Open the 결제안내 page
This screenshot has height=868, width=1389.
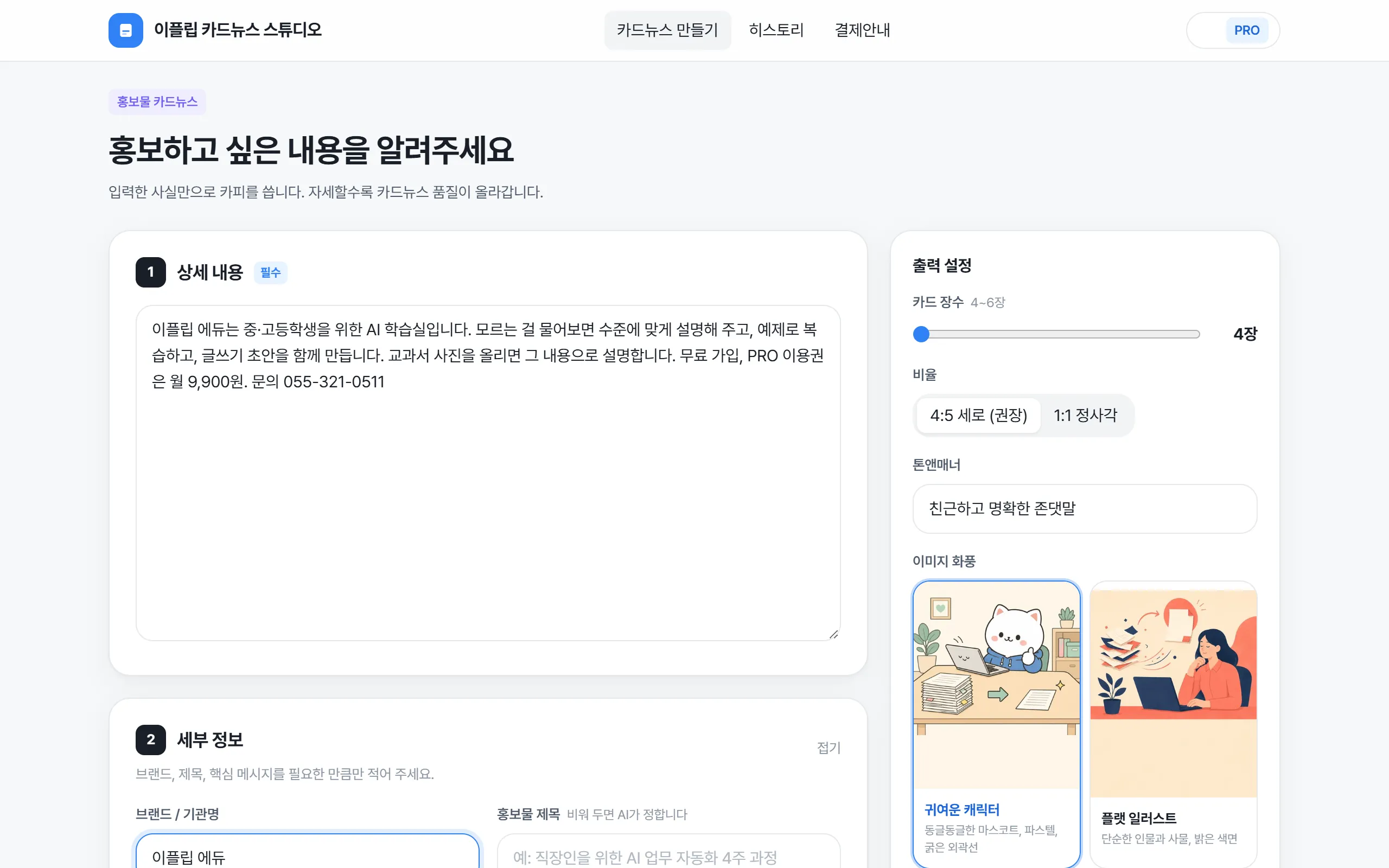coord(862,30)
